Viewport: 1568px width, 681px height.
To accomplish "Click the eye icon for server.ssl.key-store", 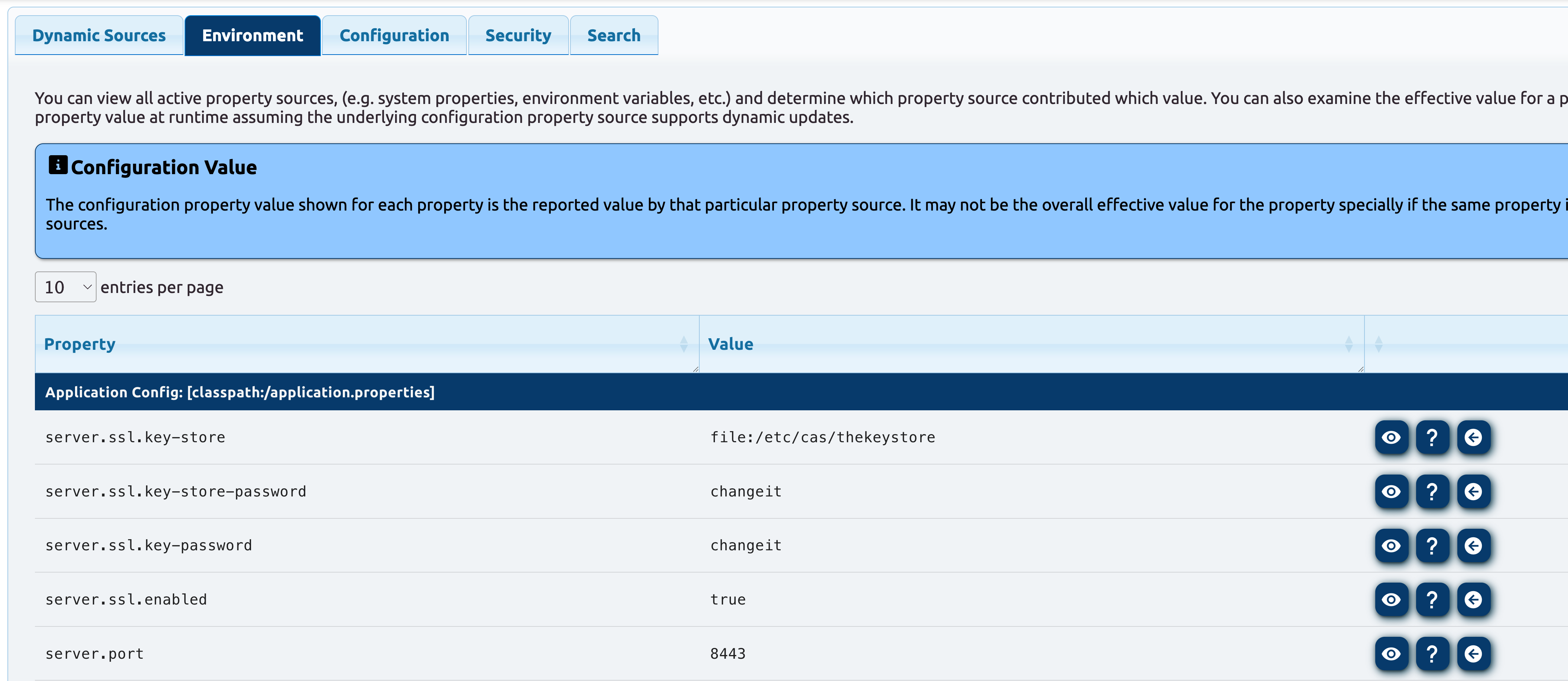I will 1391,437.
